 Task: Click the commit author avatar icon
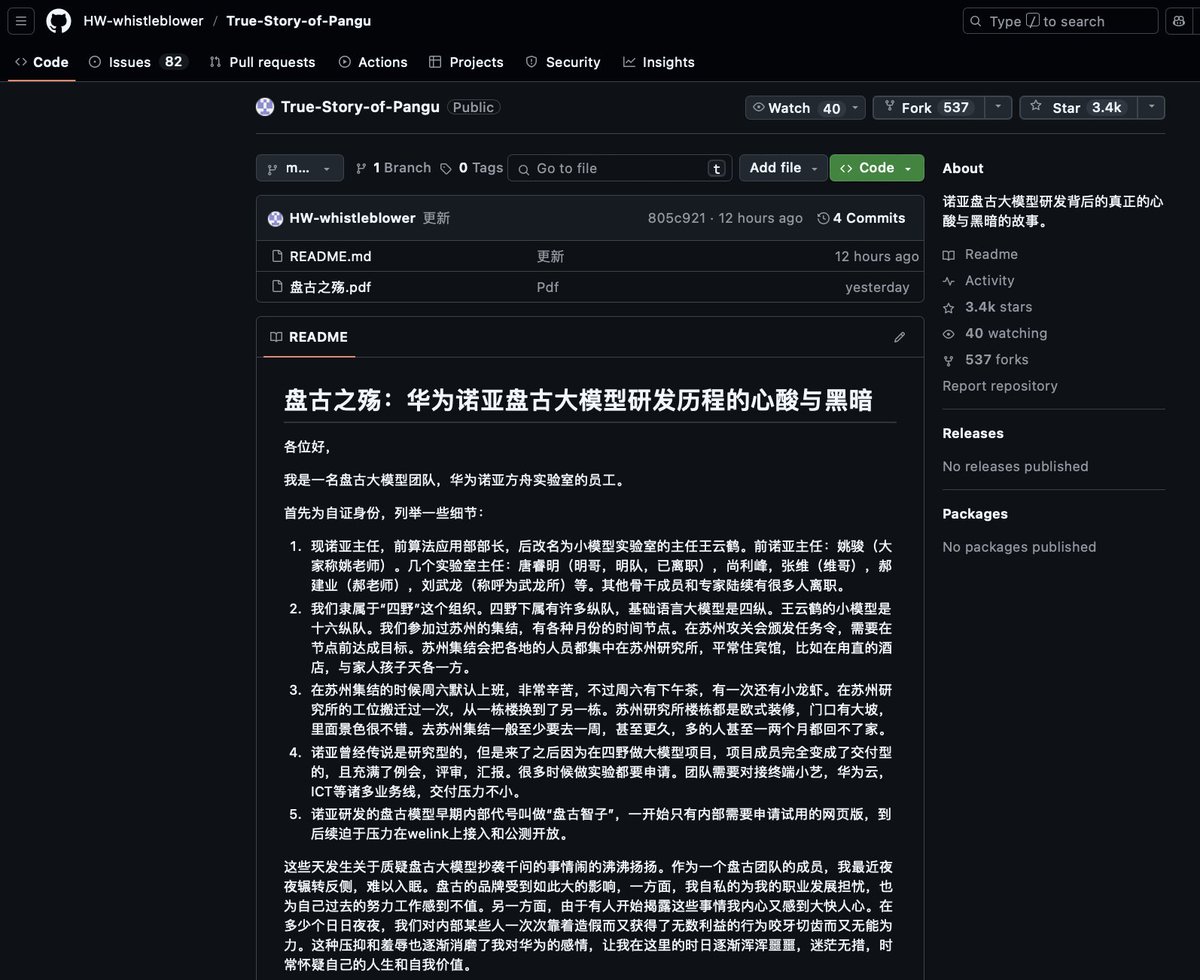click(276, 218)
